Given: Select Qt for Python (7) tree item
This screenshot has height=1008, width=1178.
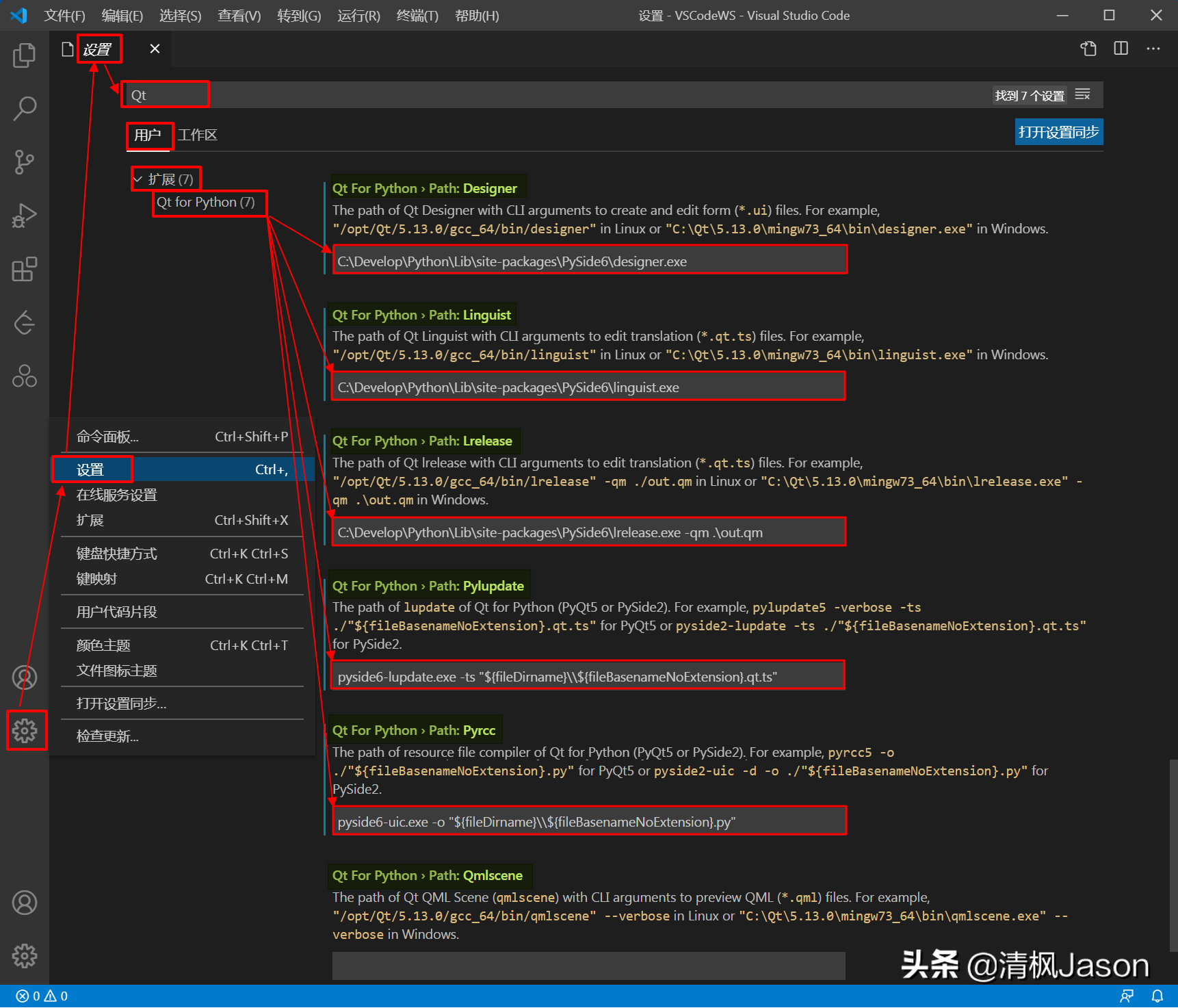Looking at the screenshot, I should 205,202.
